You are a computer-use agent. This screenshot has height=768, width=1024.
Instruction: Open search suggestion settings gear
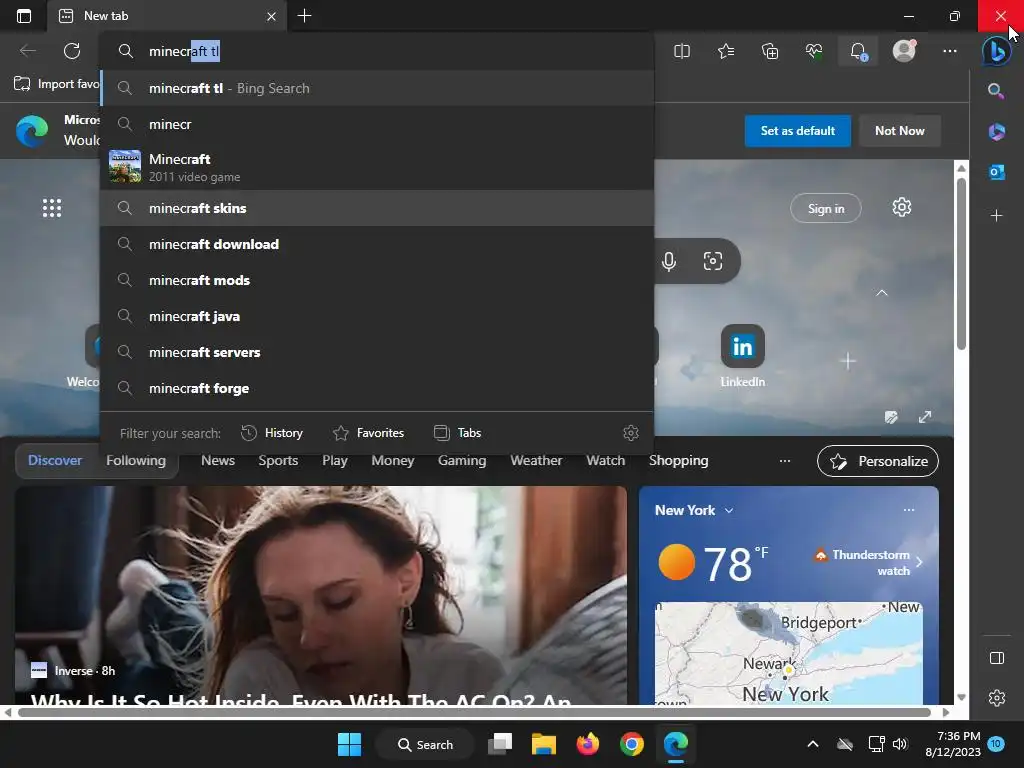point(630,433)
